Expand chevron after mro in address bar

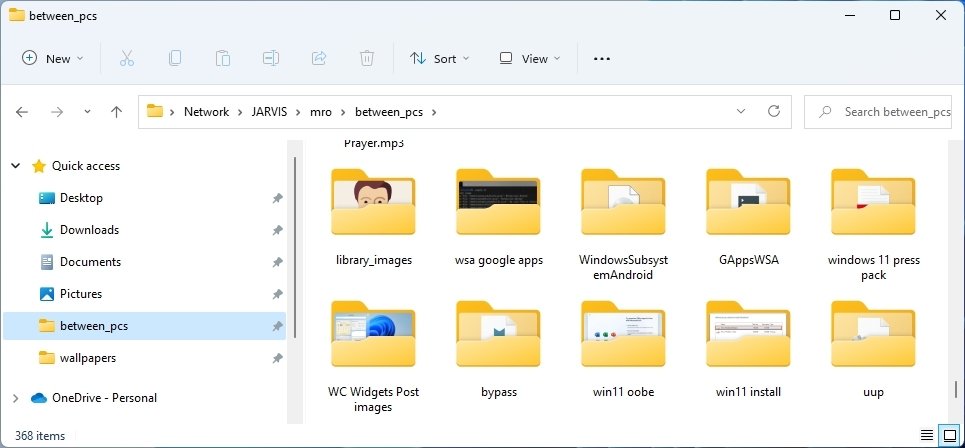pos(343,112)
